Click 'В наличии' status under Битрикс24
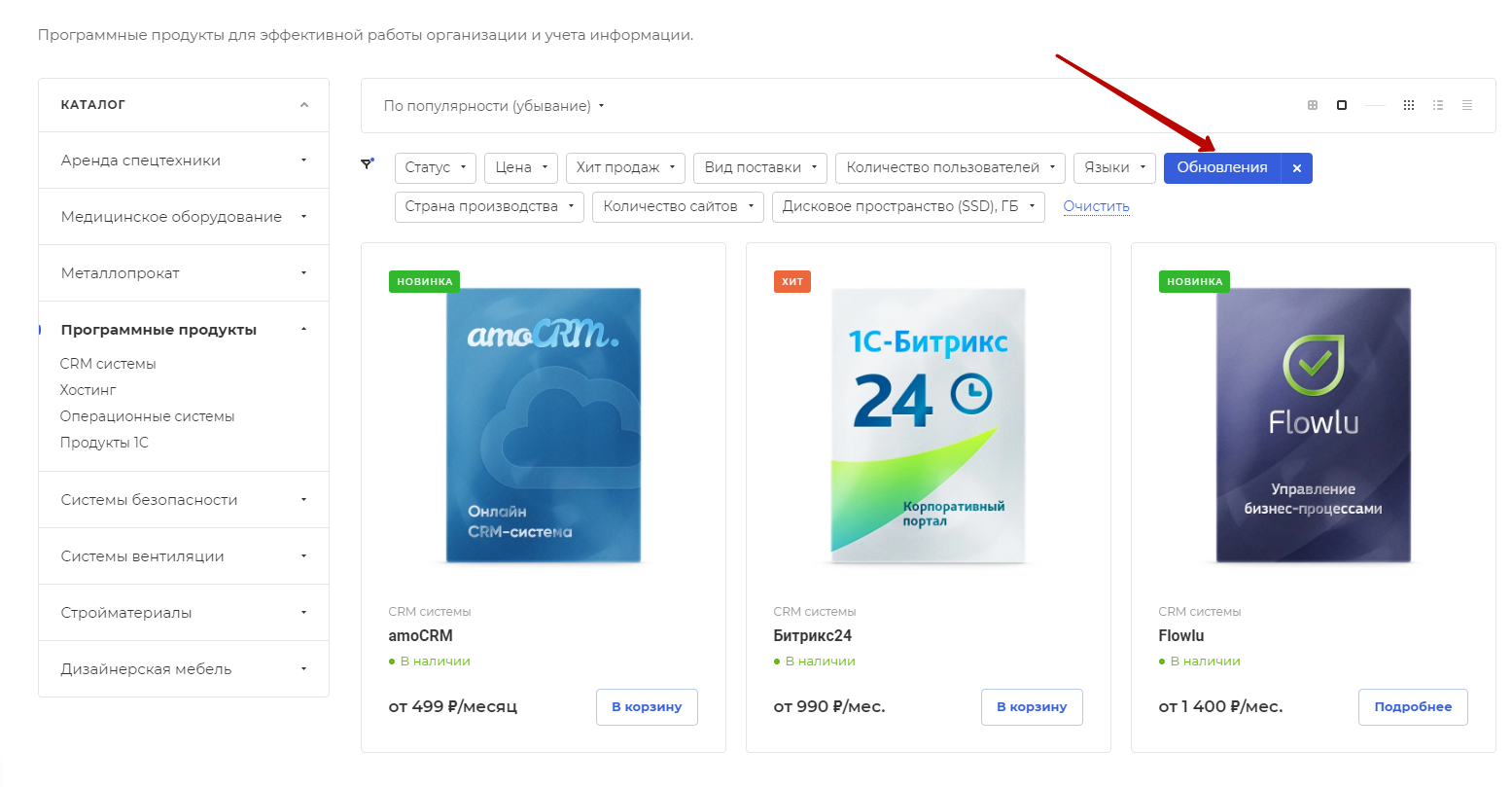The height and width of the screenshot is (787, 1512). [815, 662]
